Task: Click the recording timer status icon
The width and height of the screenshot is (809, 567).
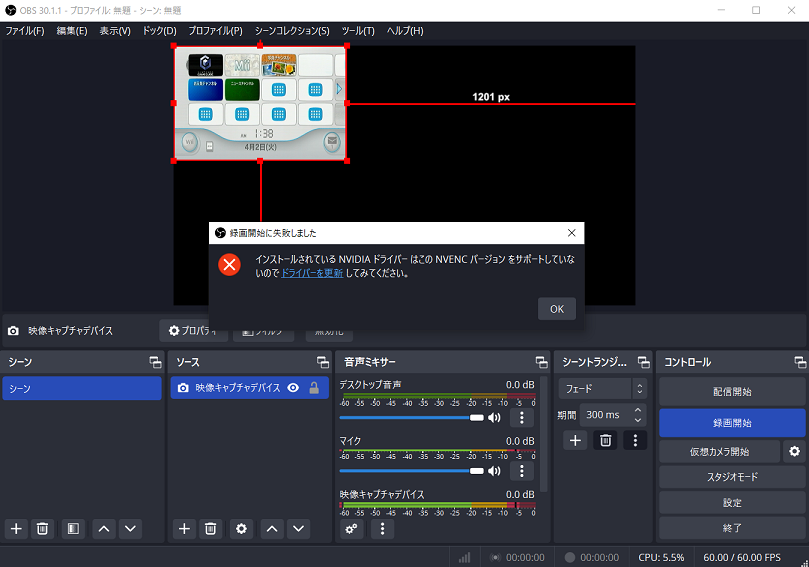Action: coord(570,558)
